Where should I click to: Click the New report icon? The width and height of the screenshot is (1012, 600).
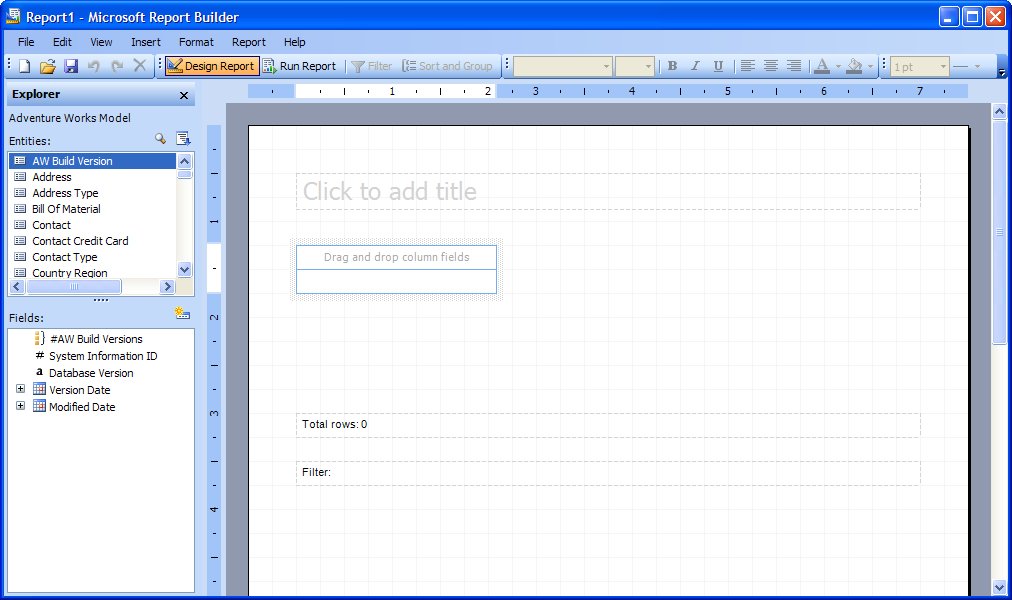click(24, 66)
